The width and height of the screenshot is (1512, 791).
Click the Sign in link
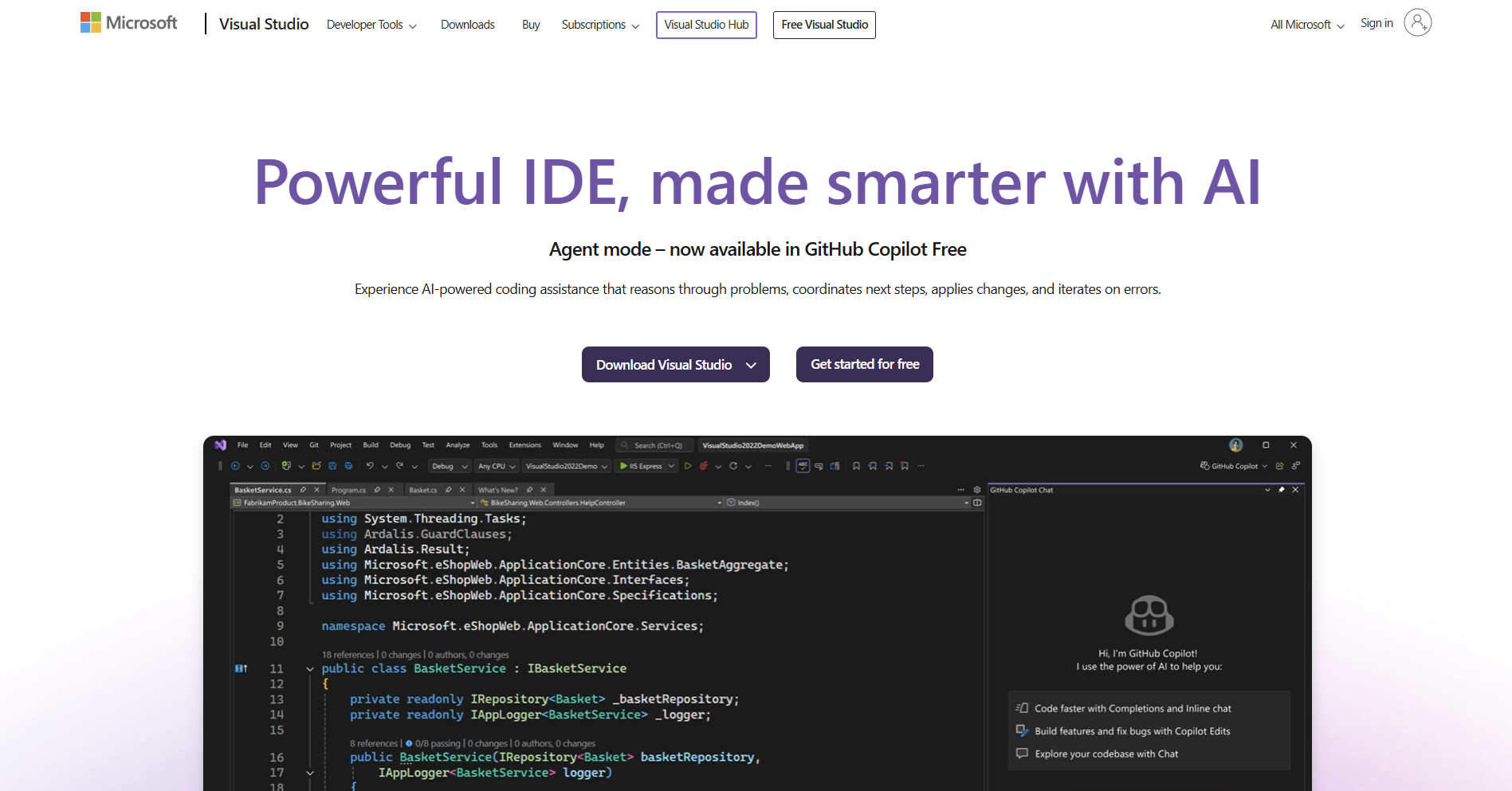1377,23
